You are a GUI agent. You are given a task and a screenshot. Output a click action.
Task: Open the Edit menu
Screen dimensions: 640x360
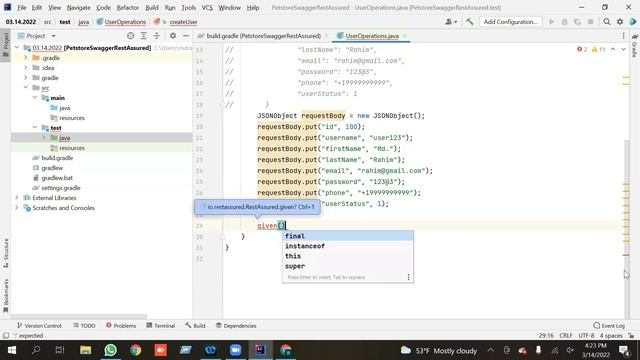click(37, 7)
